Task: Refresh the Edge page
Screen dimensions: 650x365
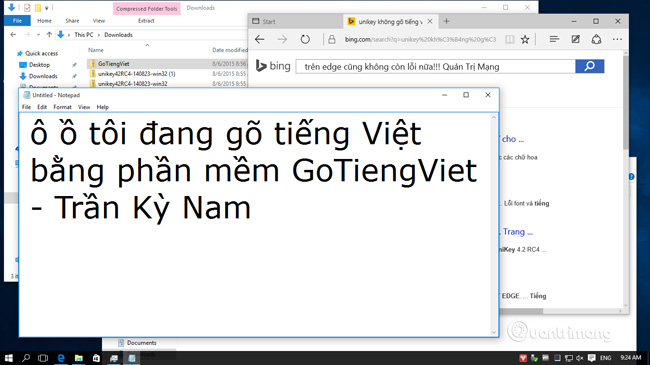Action: click(305, 39)
